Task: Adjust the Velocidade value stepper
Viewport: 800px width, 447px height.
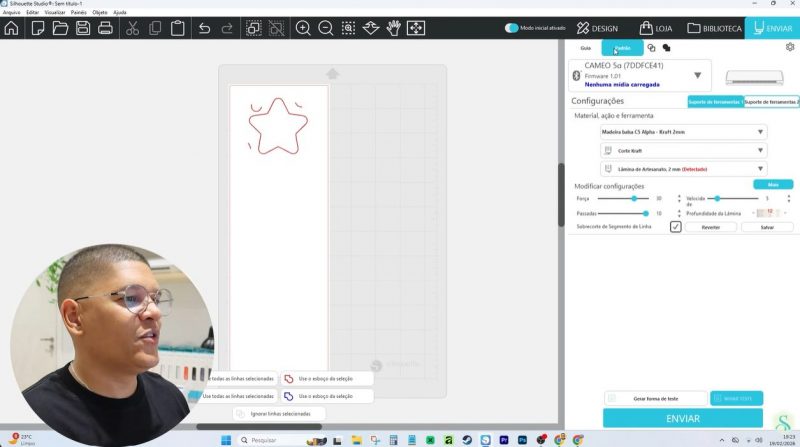Action: click(x=789, y=198)
